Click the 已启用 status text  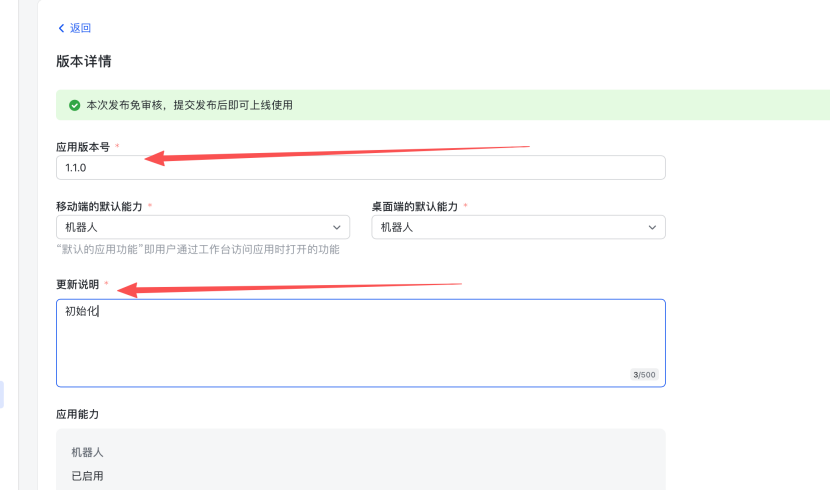coord(87,476)
